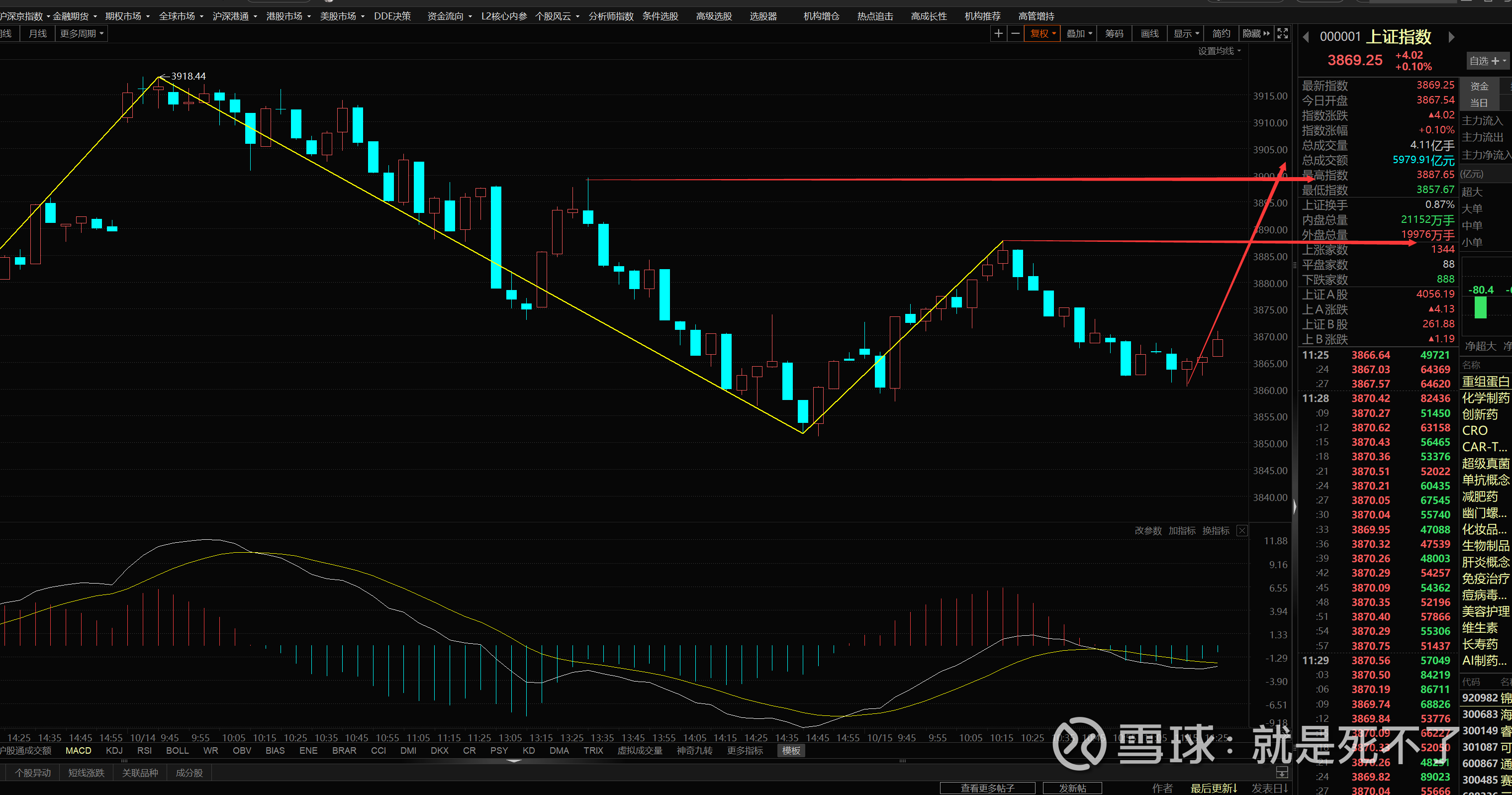Viewport: 1512px width, 795px height.
Task: Click the 画线 drawing tool button
Action: pos(1149,33)
